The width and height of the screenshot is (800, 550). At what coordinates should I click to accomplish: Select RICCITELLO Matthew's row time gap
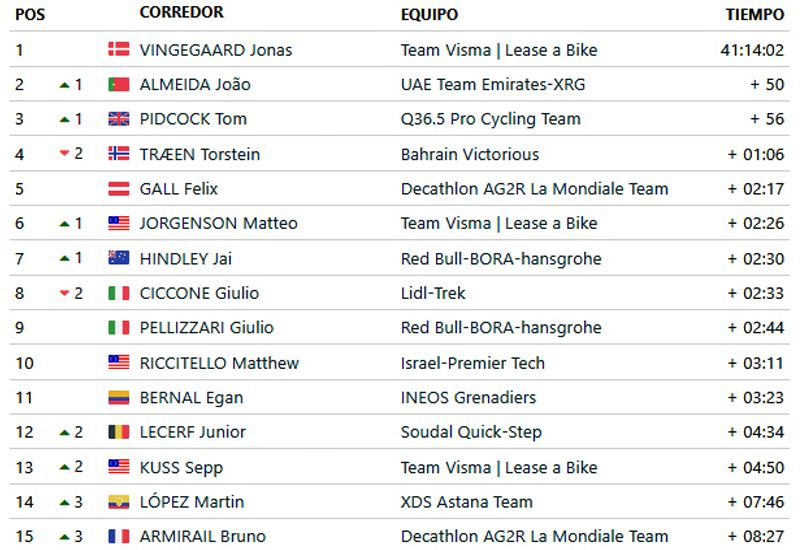pyautogui.click(x=756, y=363)
